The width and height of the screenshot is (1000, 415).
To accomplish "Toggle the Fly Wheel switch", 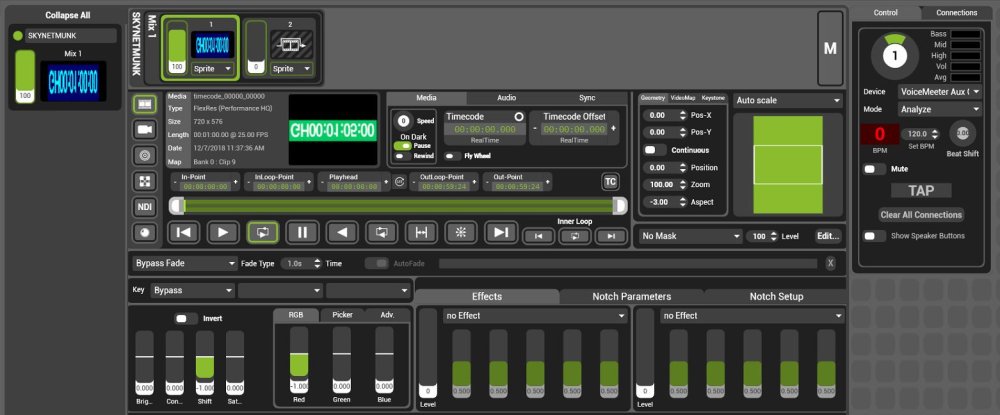I will [453, 156].
